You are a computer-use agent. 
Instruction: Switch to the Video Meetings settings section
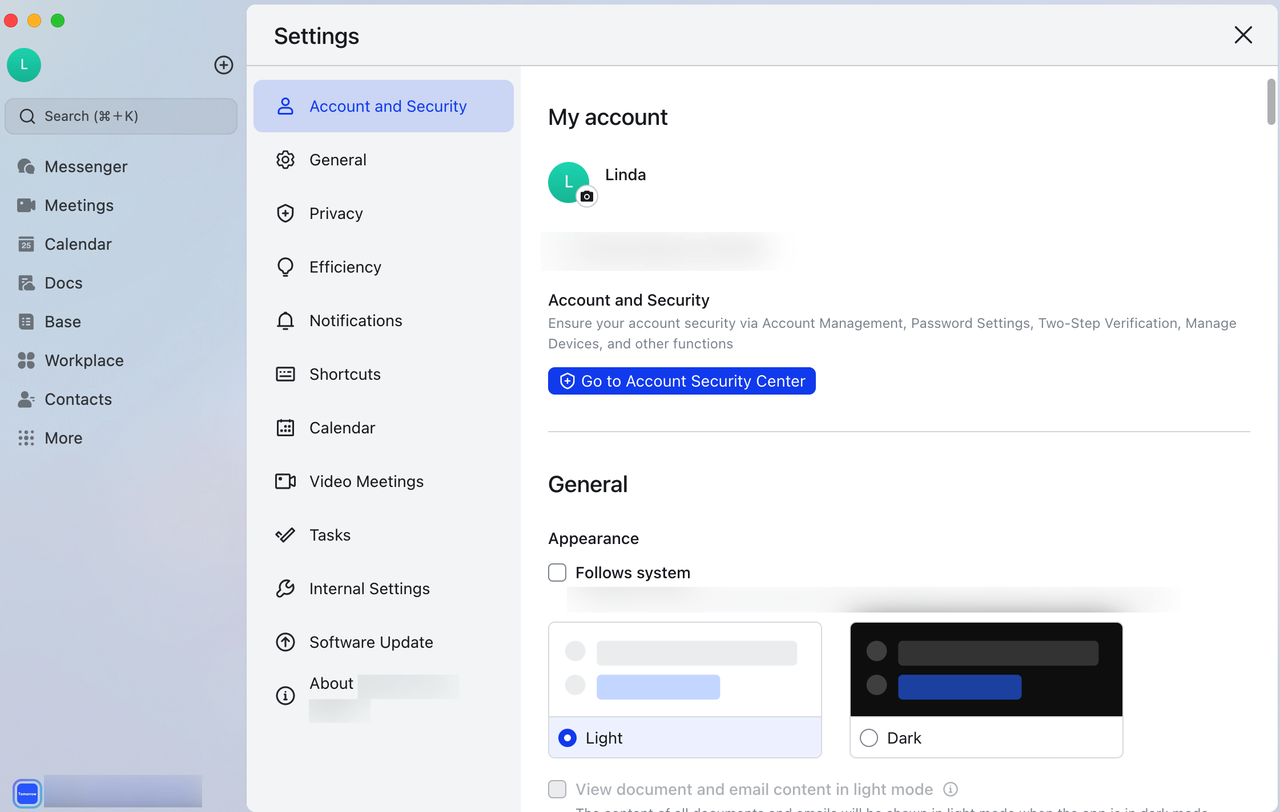[x=366, y=481]
